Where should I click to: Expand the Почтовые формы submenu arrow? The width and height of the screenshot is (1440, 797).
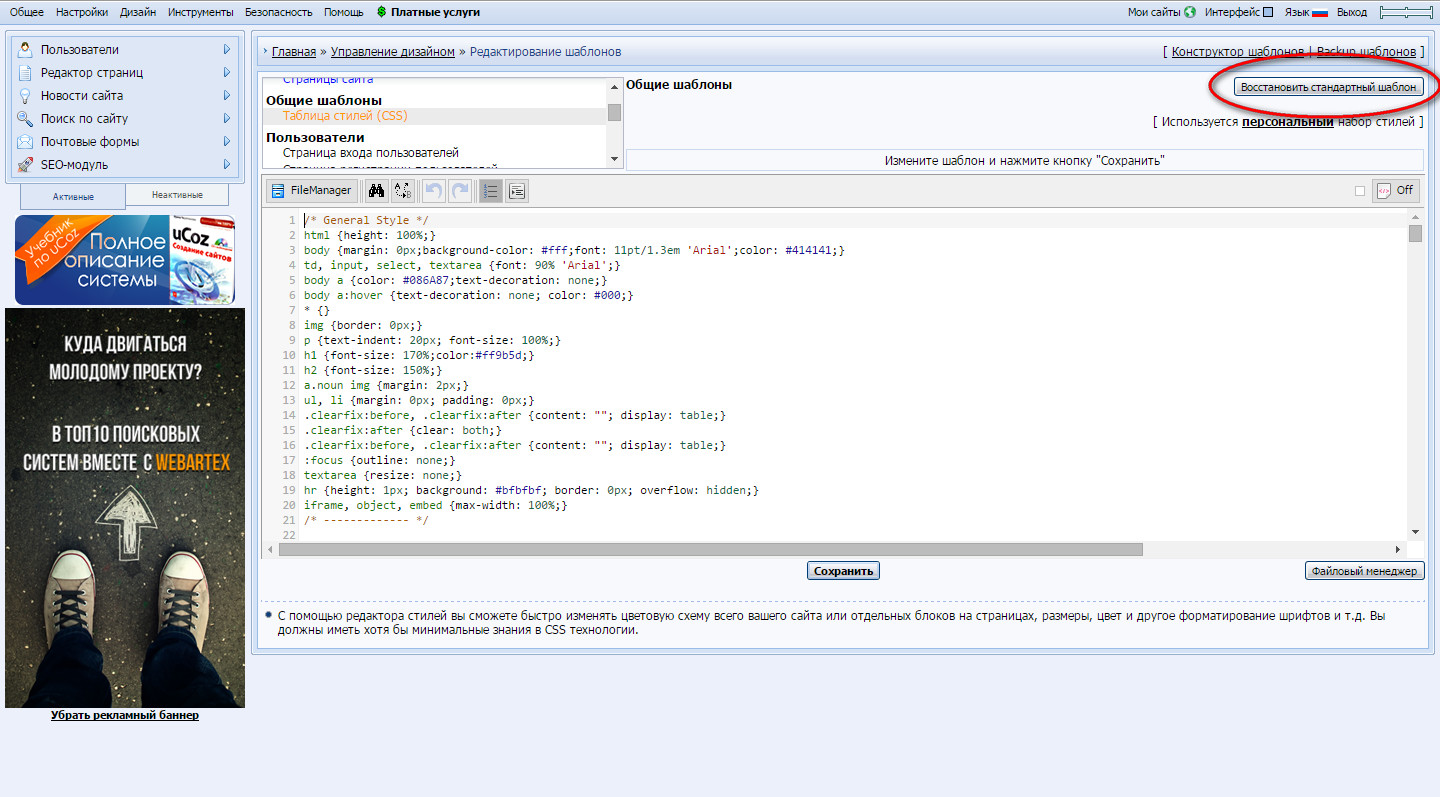tap(227, 141)
